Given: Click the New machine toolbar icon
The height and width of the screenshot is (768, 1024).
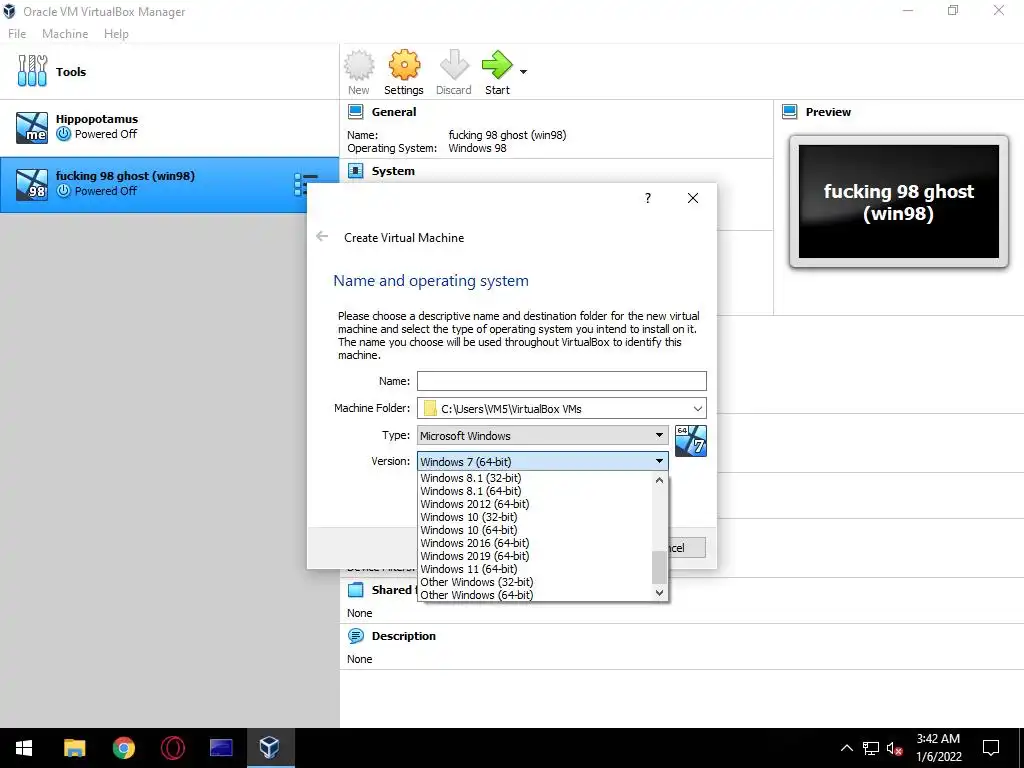Looking at the screenshot, I should (359, 72).
